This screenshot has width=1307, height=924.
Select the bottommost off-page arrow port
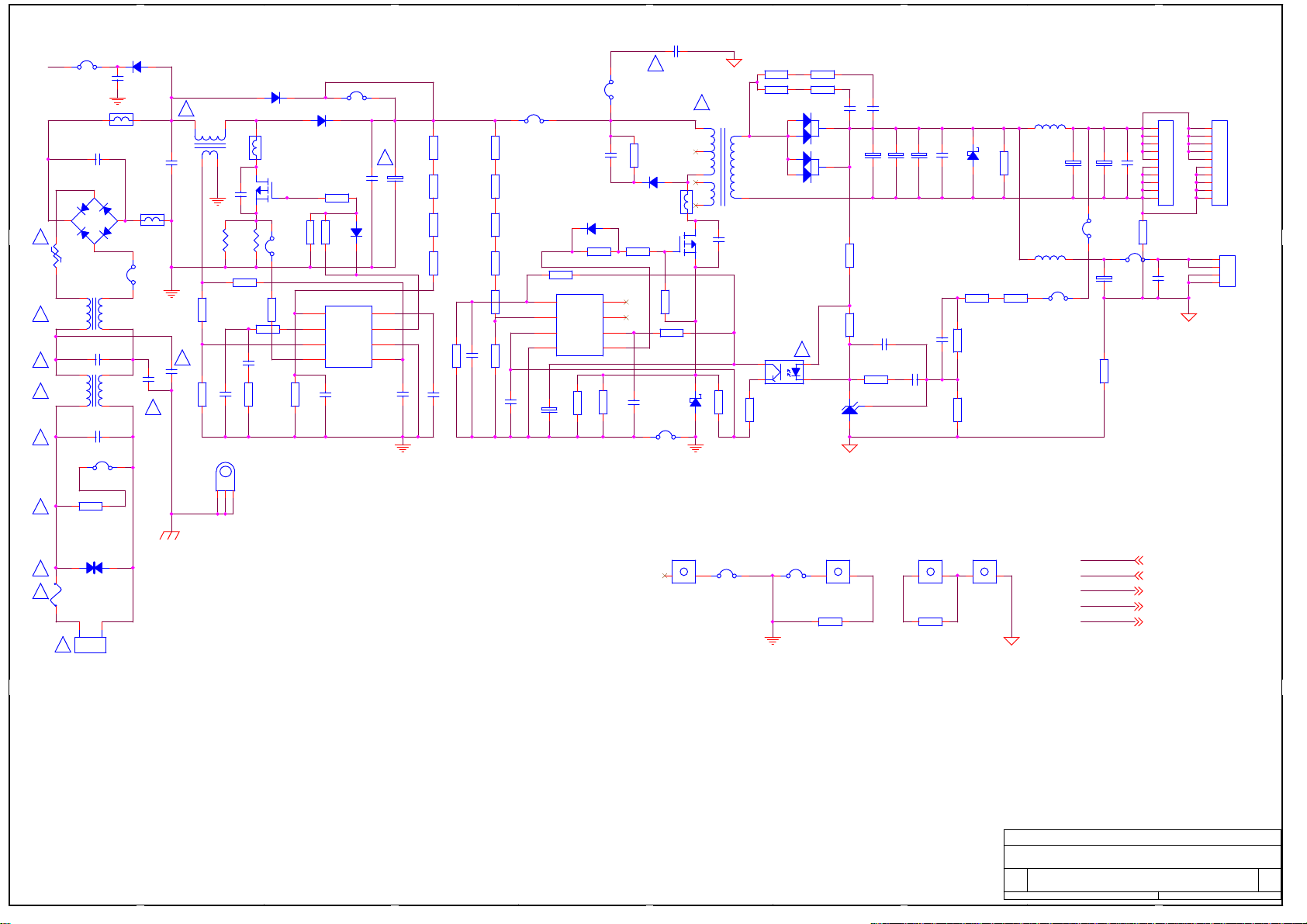1112,621
